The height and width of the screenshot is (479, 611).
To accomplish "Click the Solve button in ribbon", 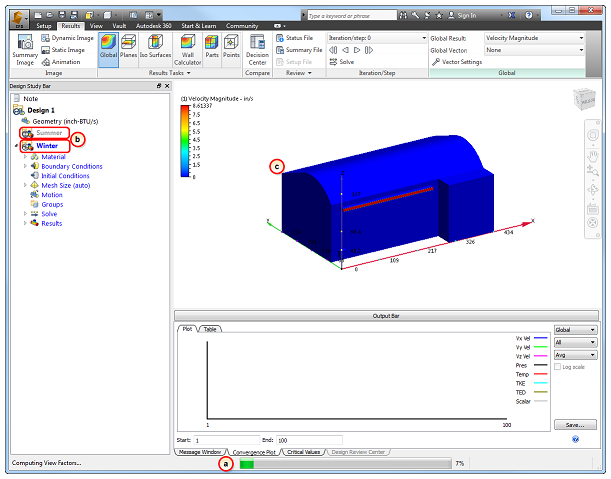I will (x=342, y=62).
